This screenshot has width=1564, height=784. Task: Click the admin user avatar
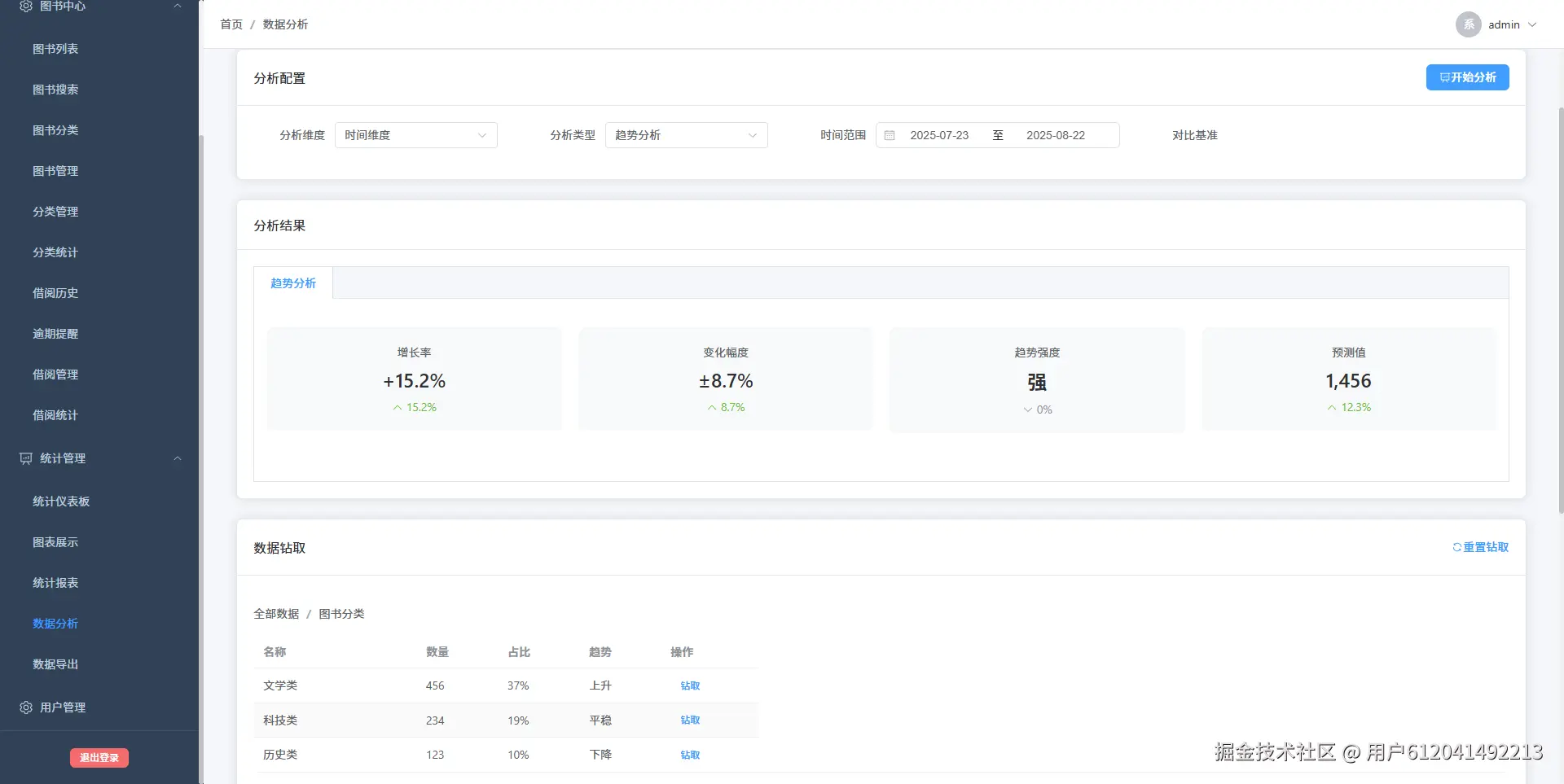pos(1468,24)
